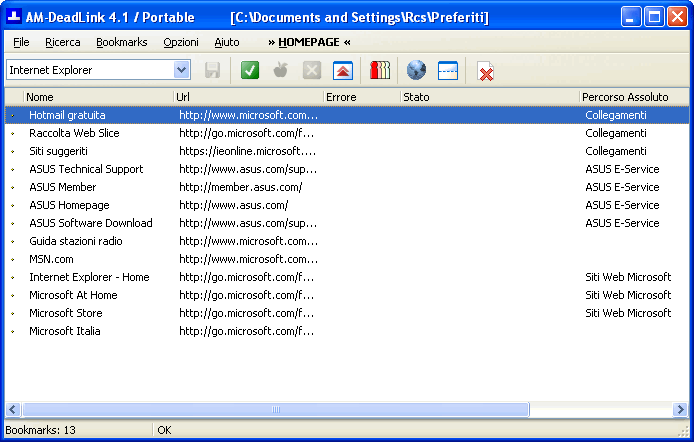The image size is (694, 442).
Task: Sort by the Nome column header
Action: coord(98,97)
